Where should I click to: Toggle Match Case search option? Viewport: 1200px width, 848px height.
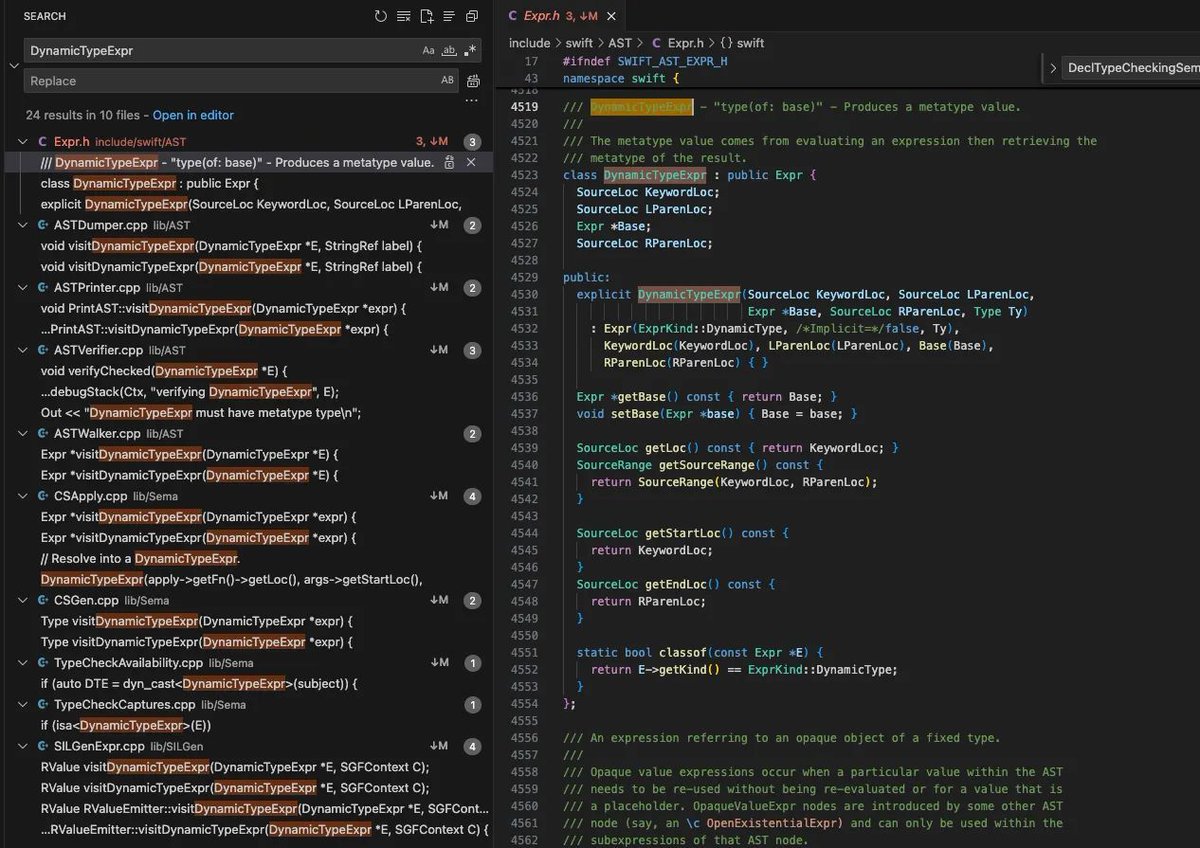pyautogui.click(x=429, y=50)
